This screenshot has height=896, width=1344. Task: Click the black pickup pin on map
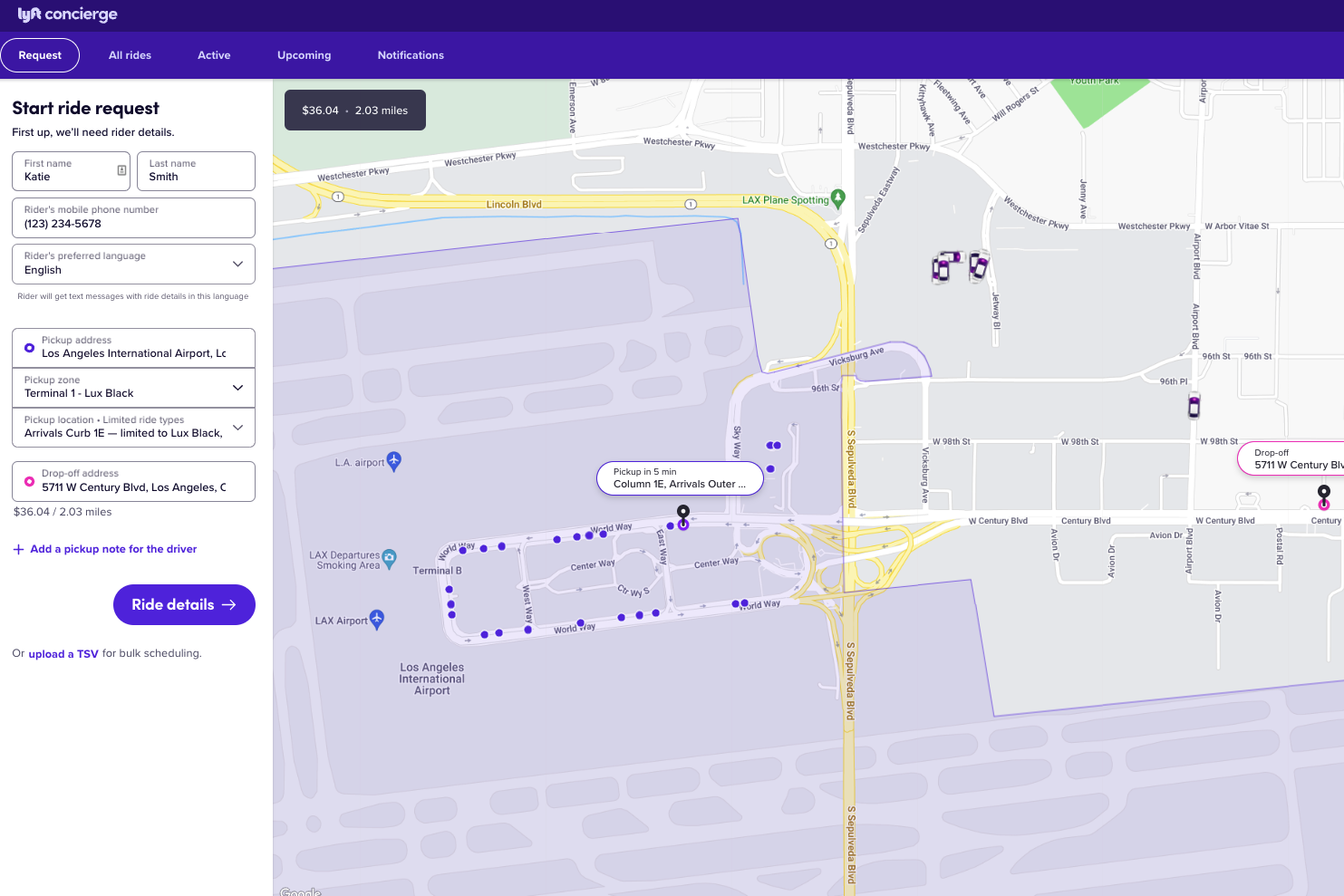pos(683,513)
